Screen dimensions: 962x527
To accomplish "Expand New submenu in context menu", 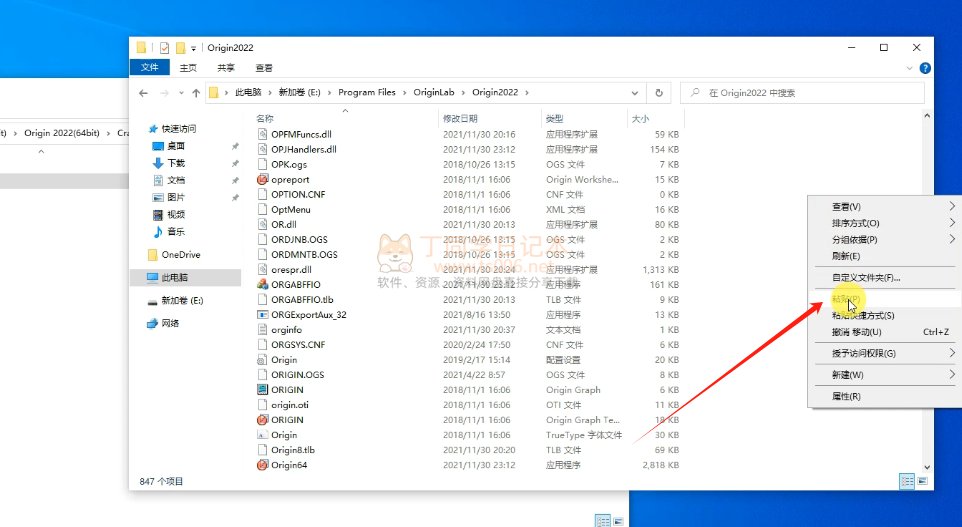I will pos(885,375).
